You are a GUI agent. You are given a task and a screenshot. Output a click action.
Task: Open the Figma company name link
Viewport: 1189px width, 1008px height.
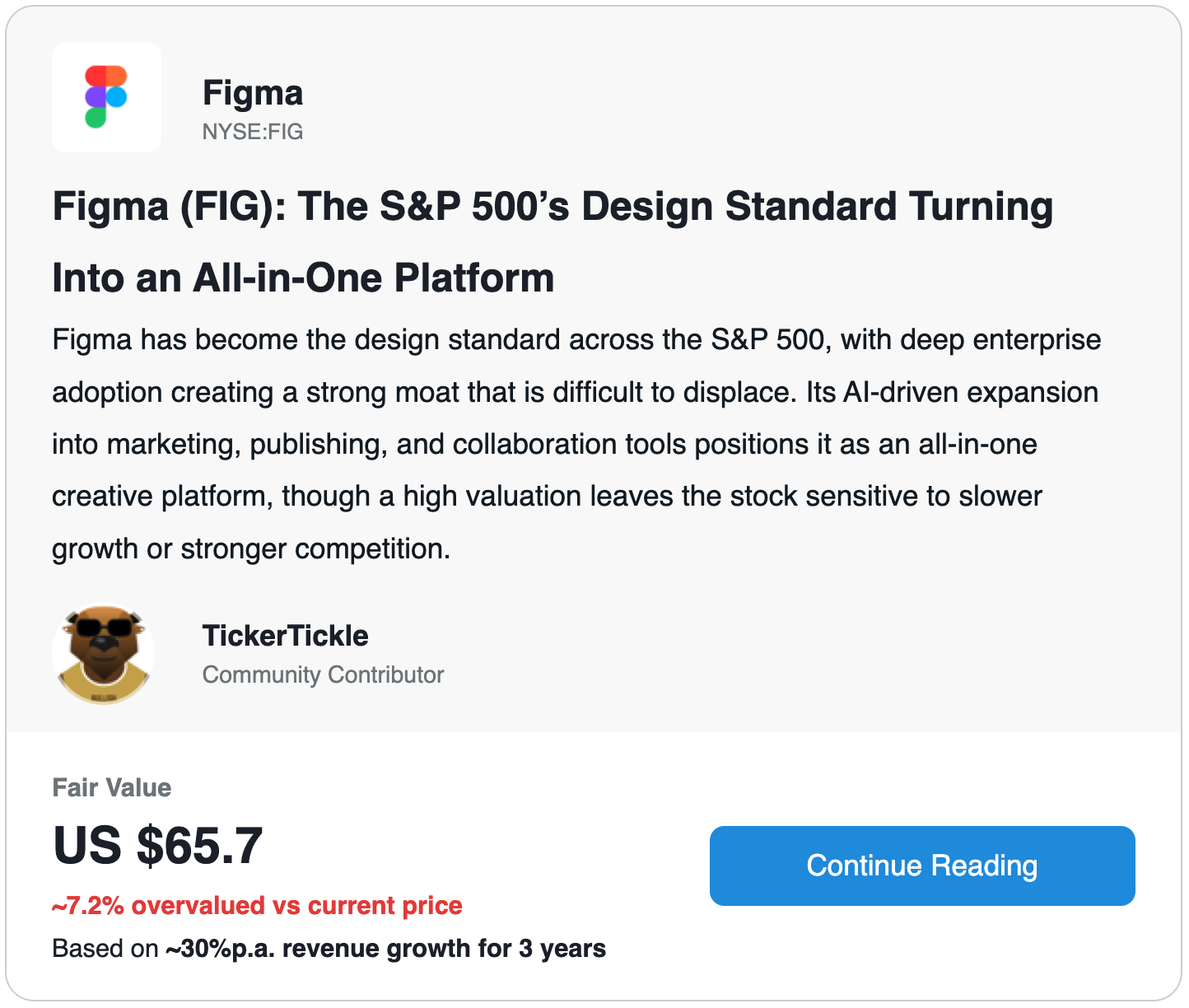[x=253, y=93]
